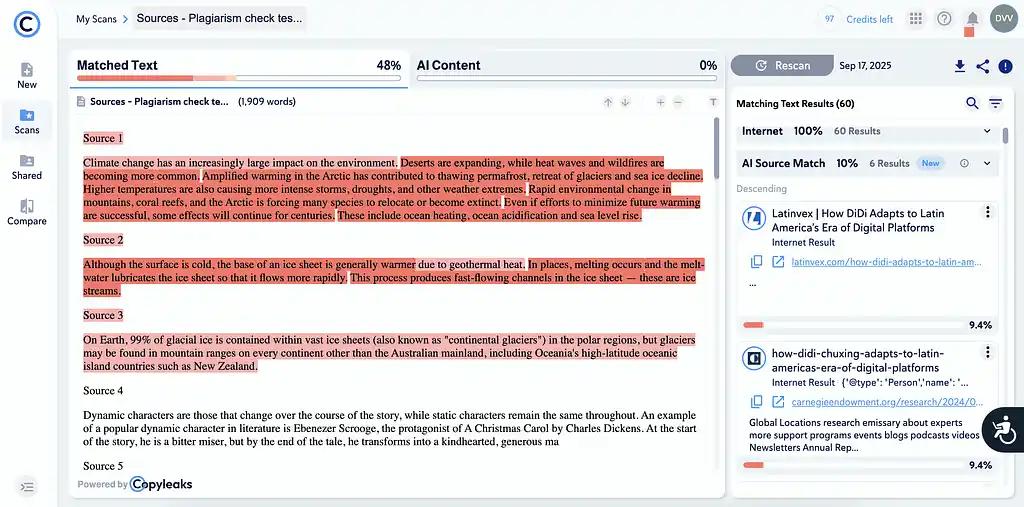The height and width of the screenshot is (507, 1024).
Task: Click the share report icon
Action: click(x=983, y=66)
